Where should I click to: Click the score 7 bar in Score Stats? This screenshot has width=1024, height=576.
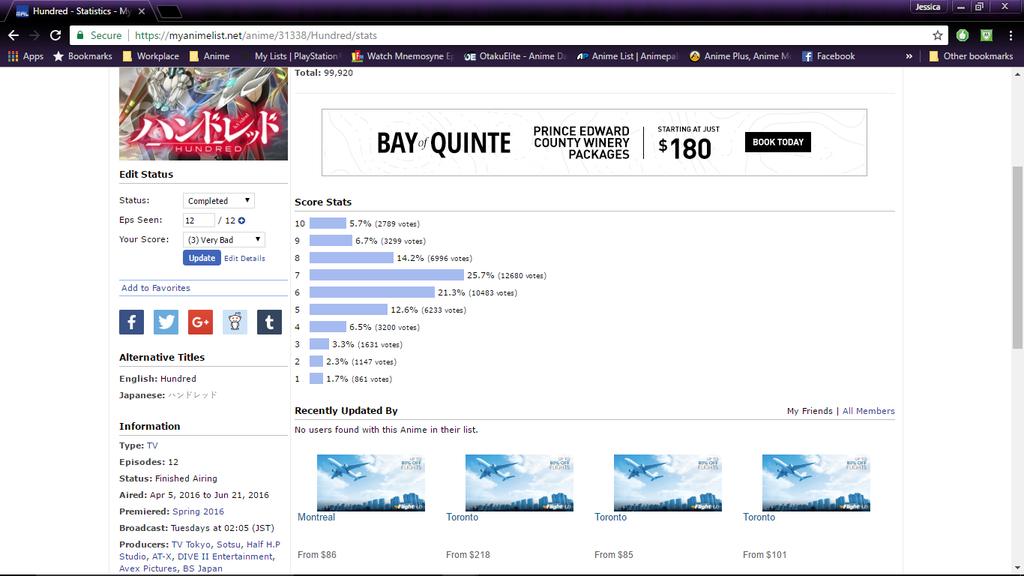click(387, 276)
